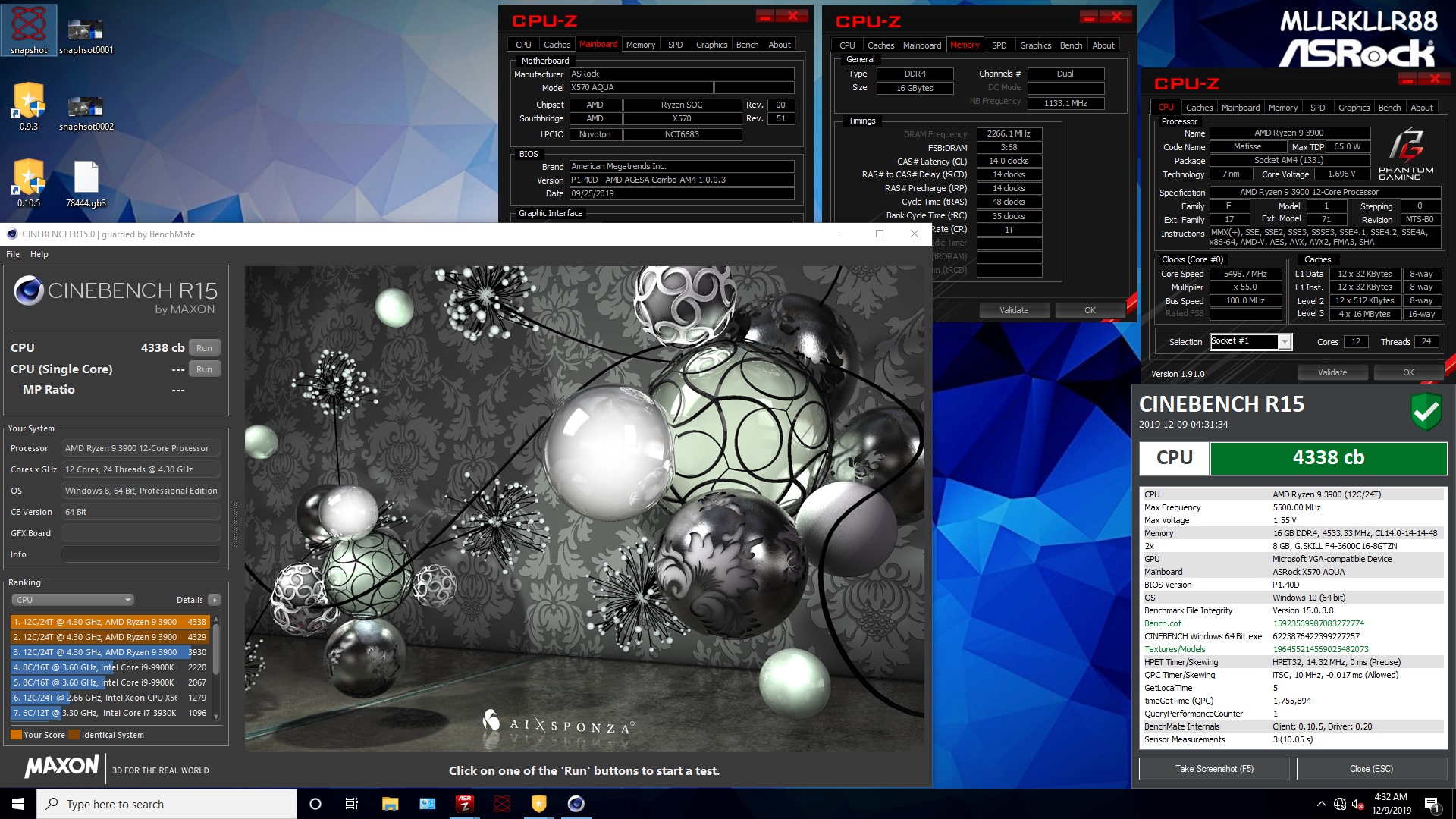Image resolution: width=1456 pixels, height=819 pixels.
Task: Select ranking entry with score 3930
Action: click(110, 652)
